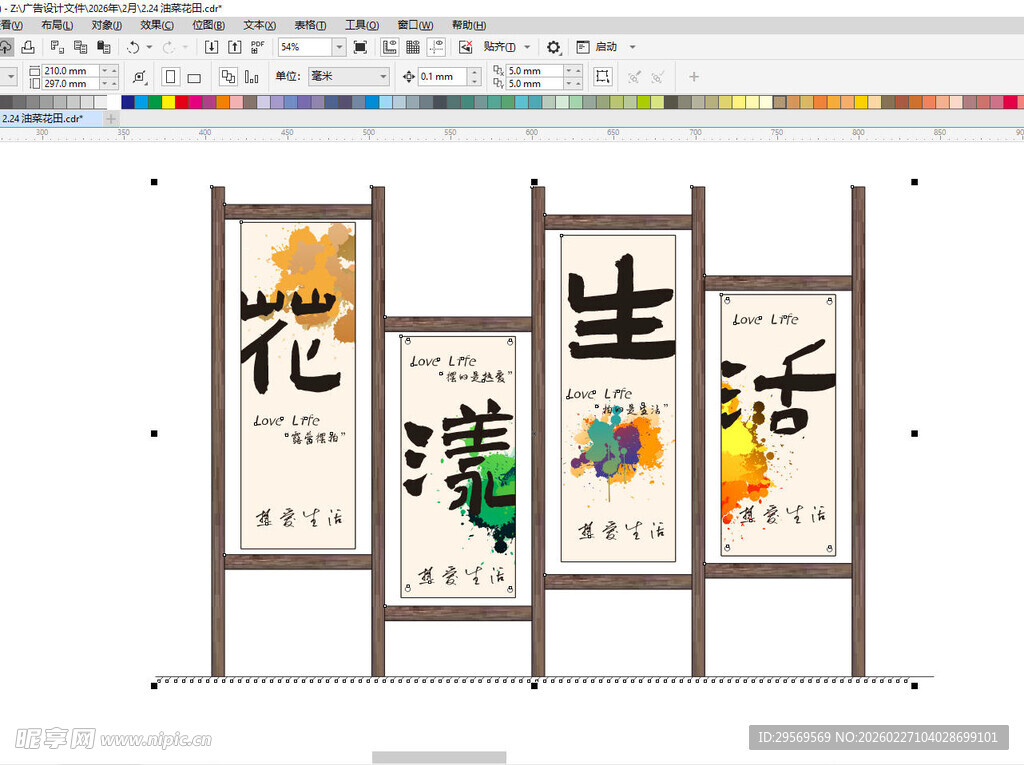
Task: Publish to PDF using the PDF icon
Action: pos(258,47)
